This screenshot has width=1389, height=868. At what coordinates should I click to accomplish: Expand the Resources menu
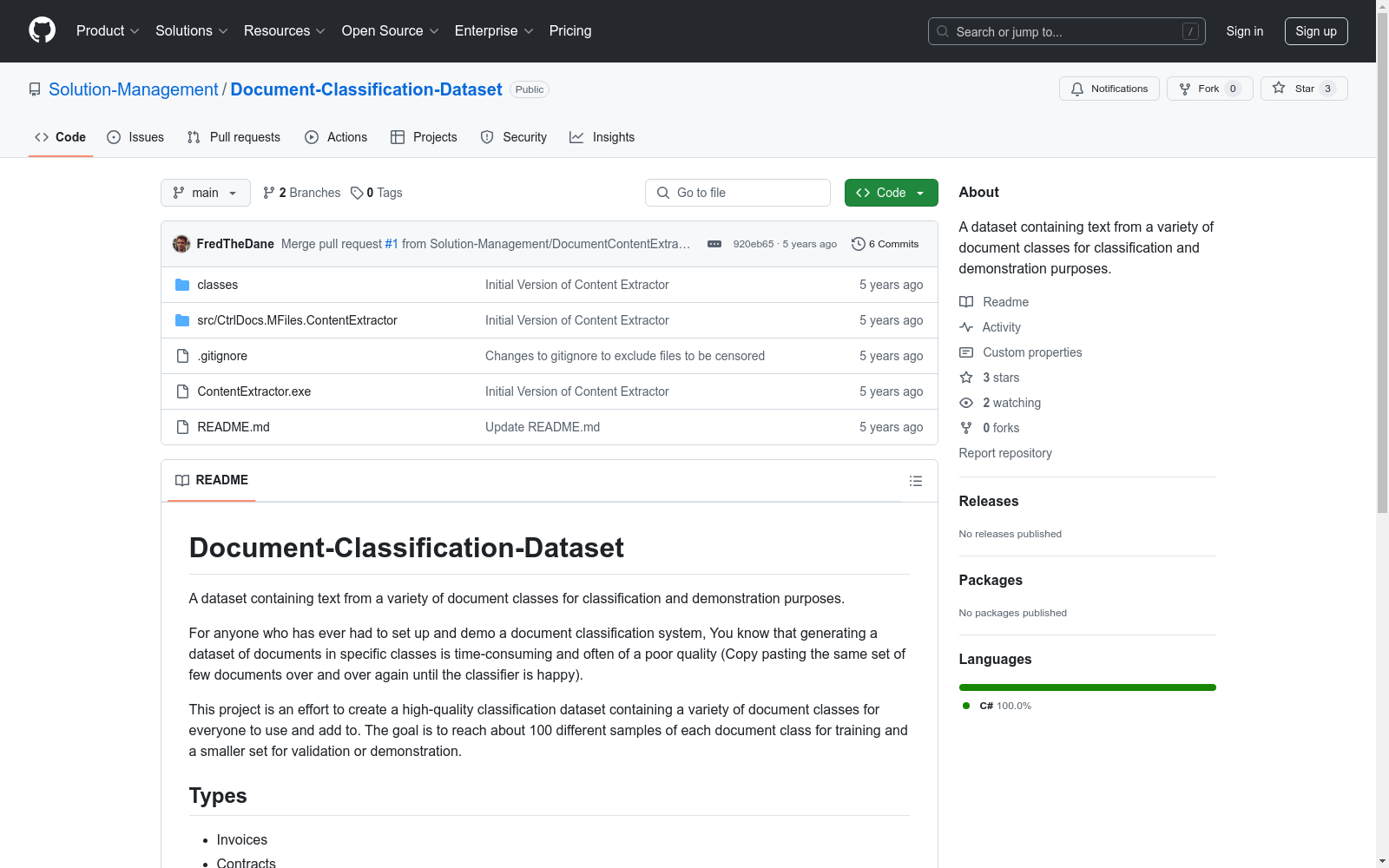285,31
